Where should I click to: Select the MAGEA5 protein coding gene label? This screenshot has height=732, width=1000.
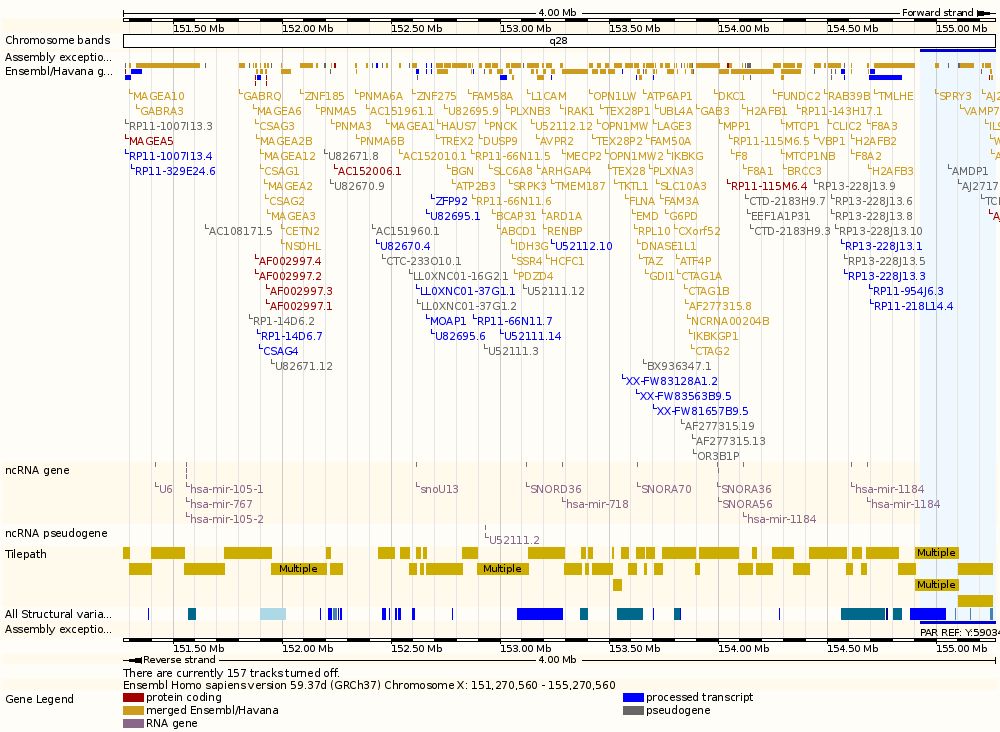150,141
